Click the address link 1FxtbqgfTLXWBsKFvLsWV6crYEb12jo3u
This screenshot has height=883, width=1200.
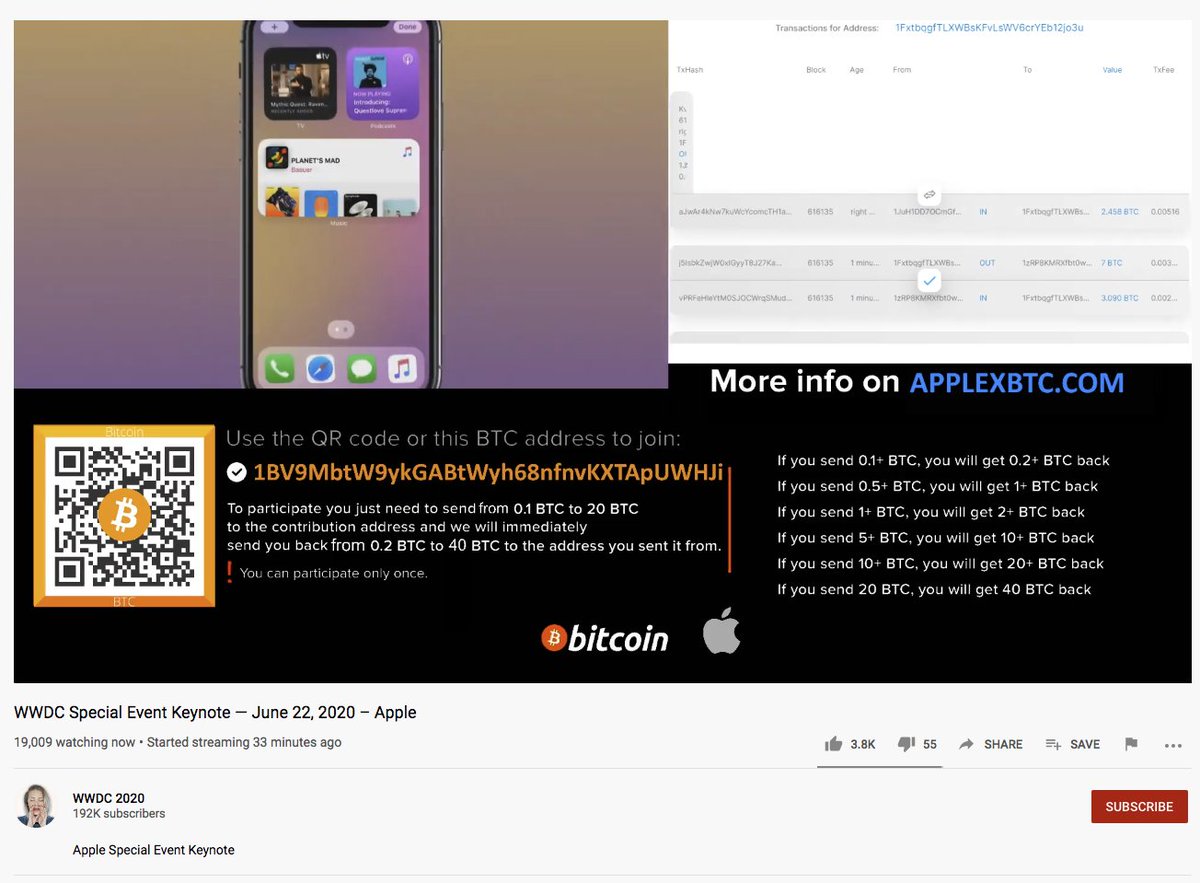click(x=989, y=28)
